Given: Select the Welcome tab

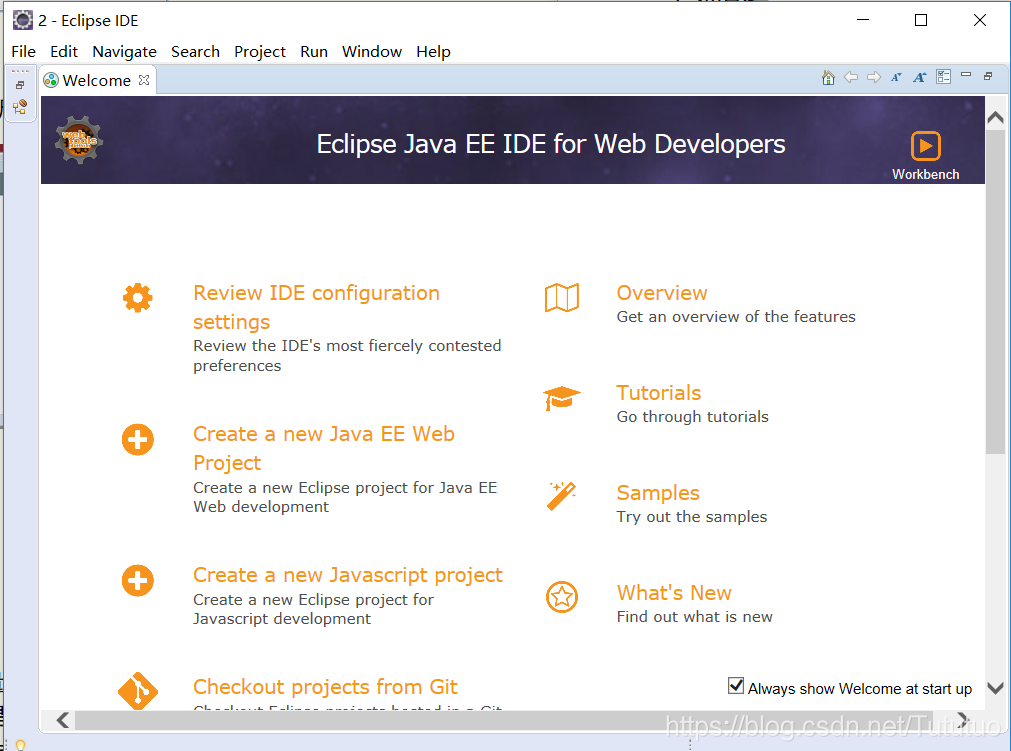Looking at the screenshot, I should tap(97, 80).
